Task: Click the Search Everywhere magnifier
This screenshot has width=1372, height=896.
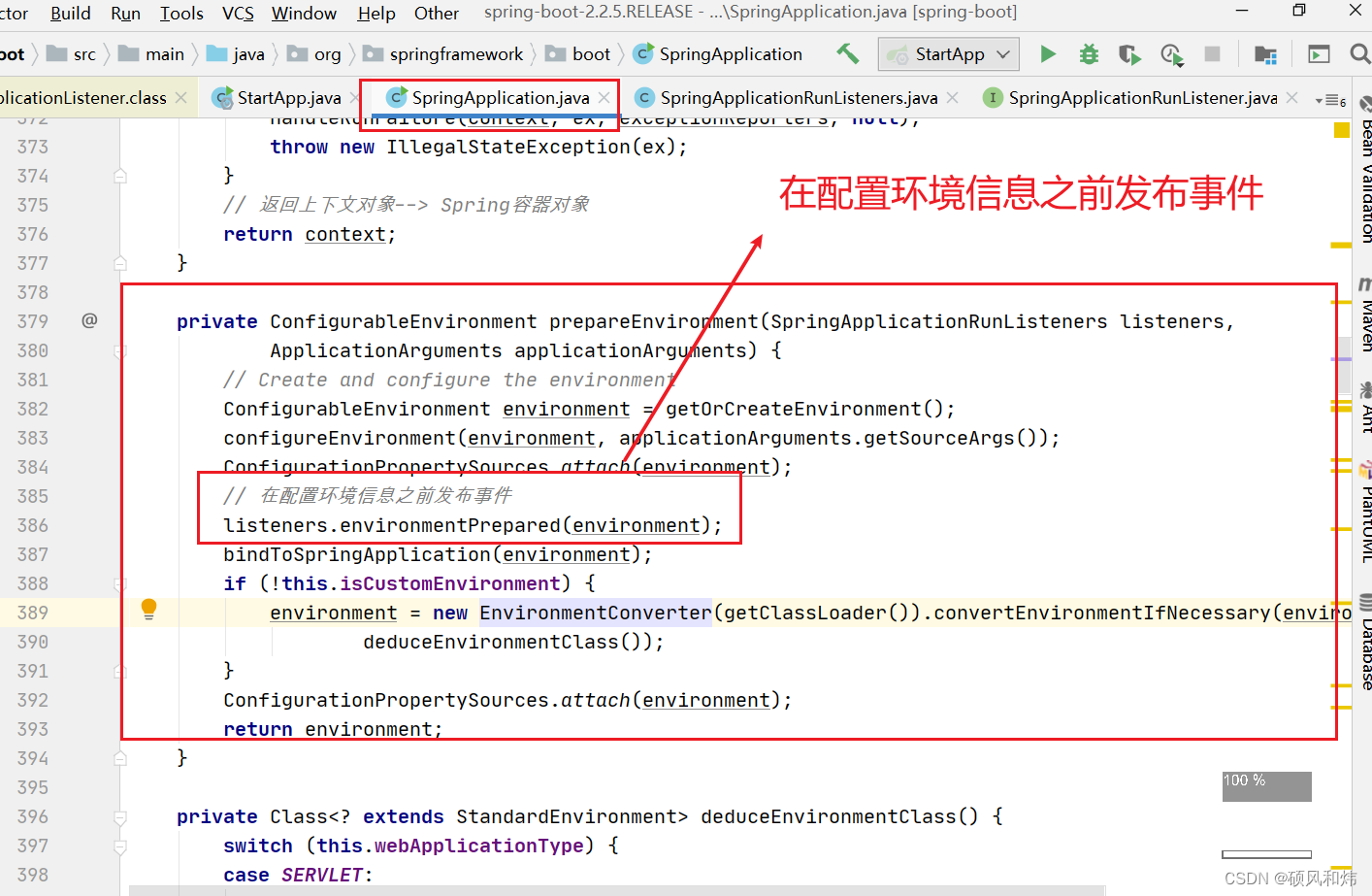Action: click(x=1360, y=54)
